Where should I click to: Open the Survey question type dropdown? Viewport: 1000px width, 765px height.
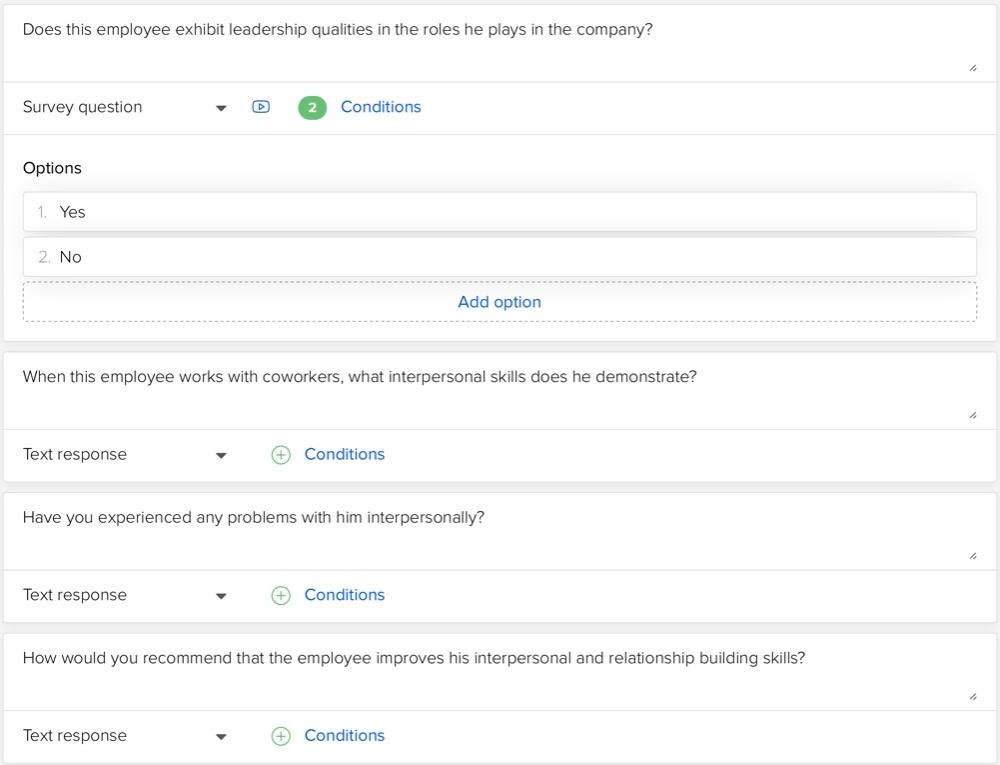click(x=125, y=107)
